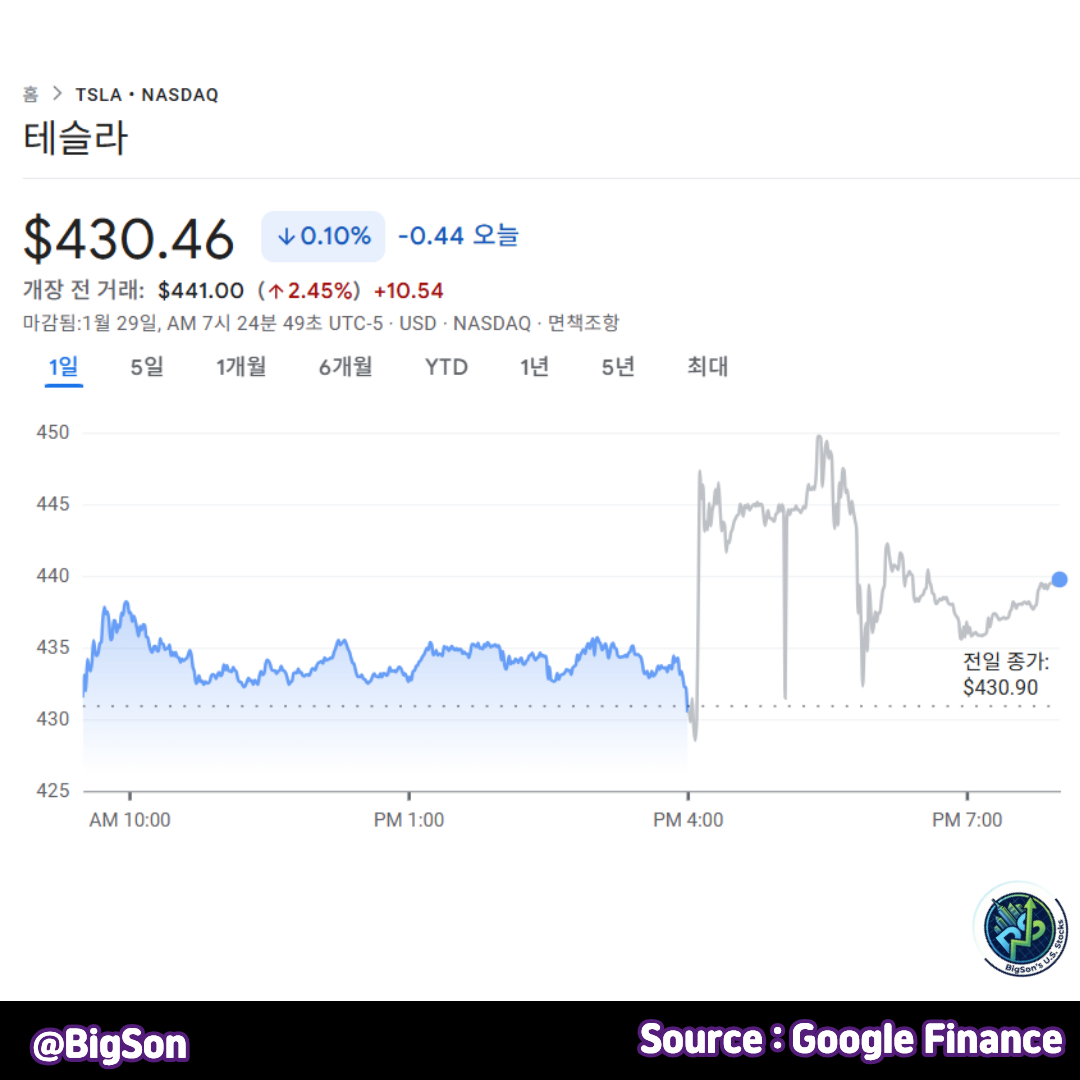Image resolution: width=1080 pixels, height=1080 pixels.
Task: Switch to the 1개월 chart view
Action: tap(240, 367)
